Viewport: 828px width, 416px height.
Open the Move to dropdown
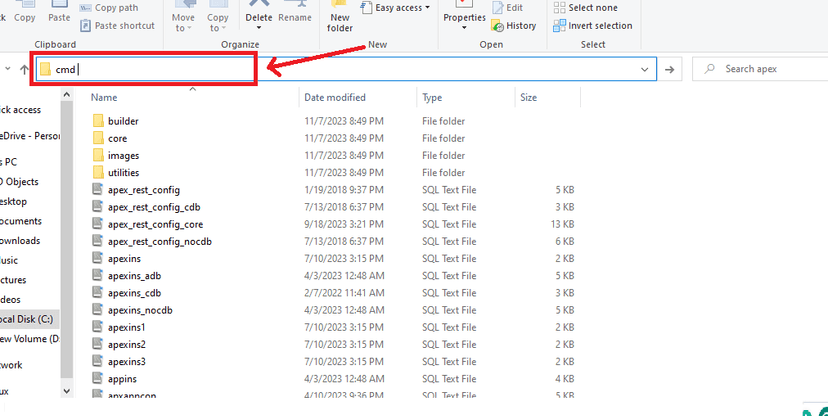(184, 29)
